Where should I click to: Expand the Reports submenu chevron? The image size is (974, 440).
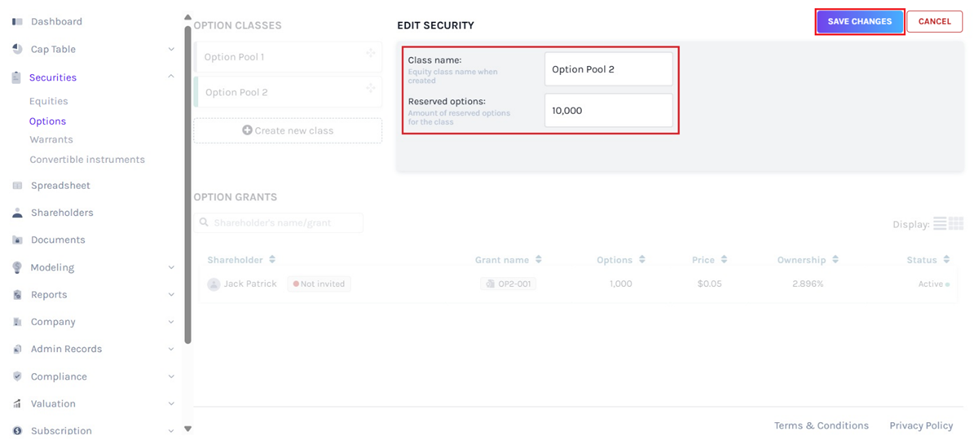click(x=171, y=295)
